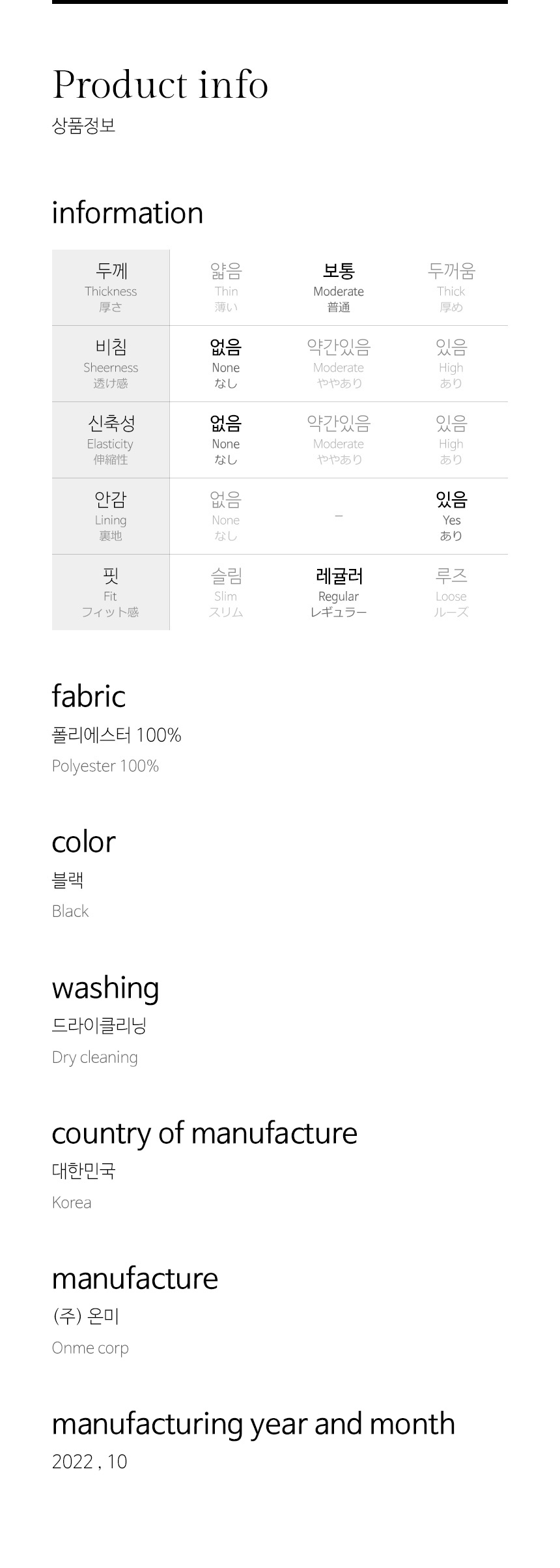The width and height of the screenshot is (560, 1568).
Task: Click Yes in the Lining row
Action: coord(451,516)
